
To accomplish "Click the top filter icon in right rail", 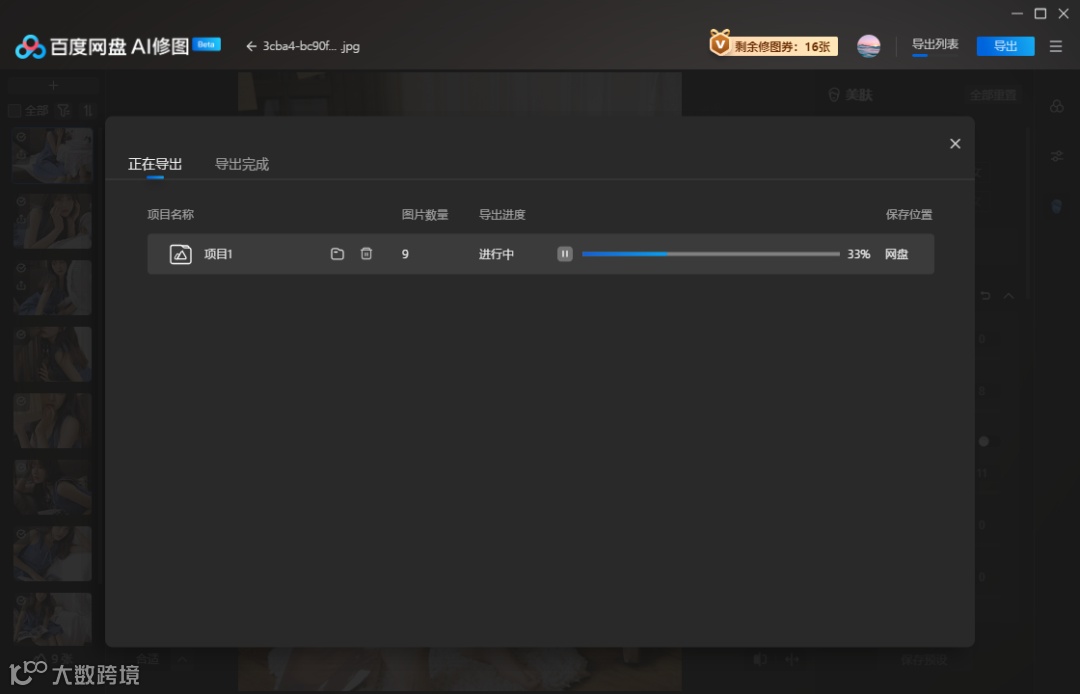I will click(x=1057, y=106).
